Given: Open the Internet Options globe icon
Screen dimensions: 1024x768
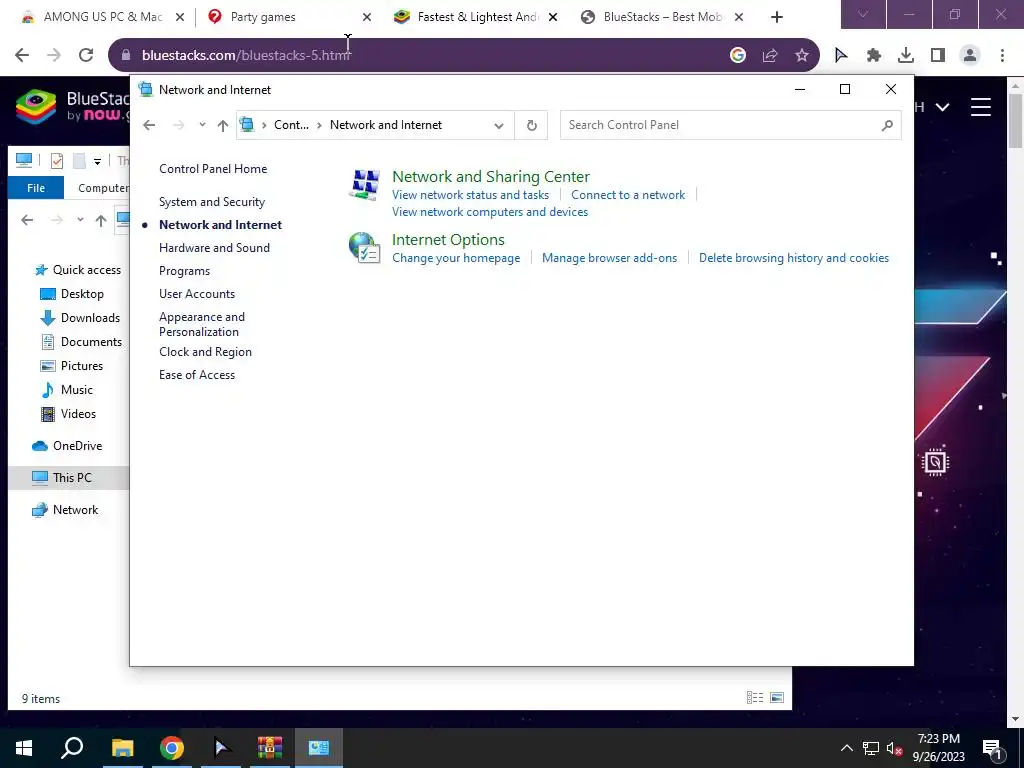Looking at the screenshot, I should pos(364,248).
